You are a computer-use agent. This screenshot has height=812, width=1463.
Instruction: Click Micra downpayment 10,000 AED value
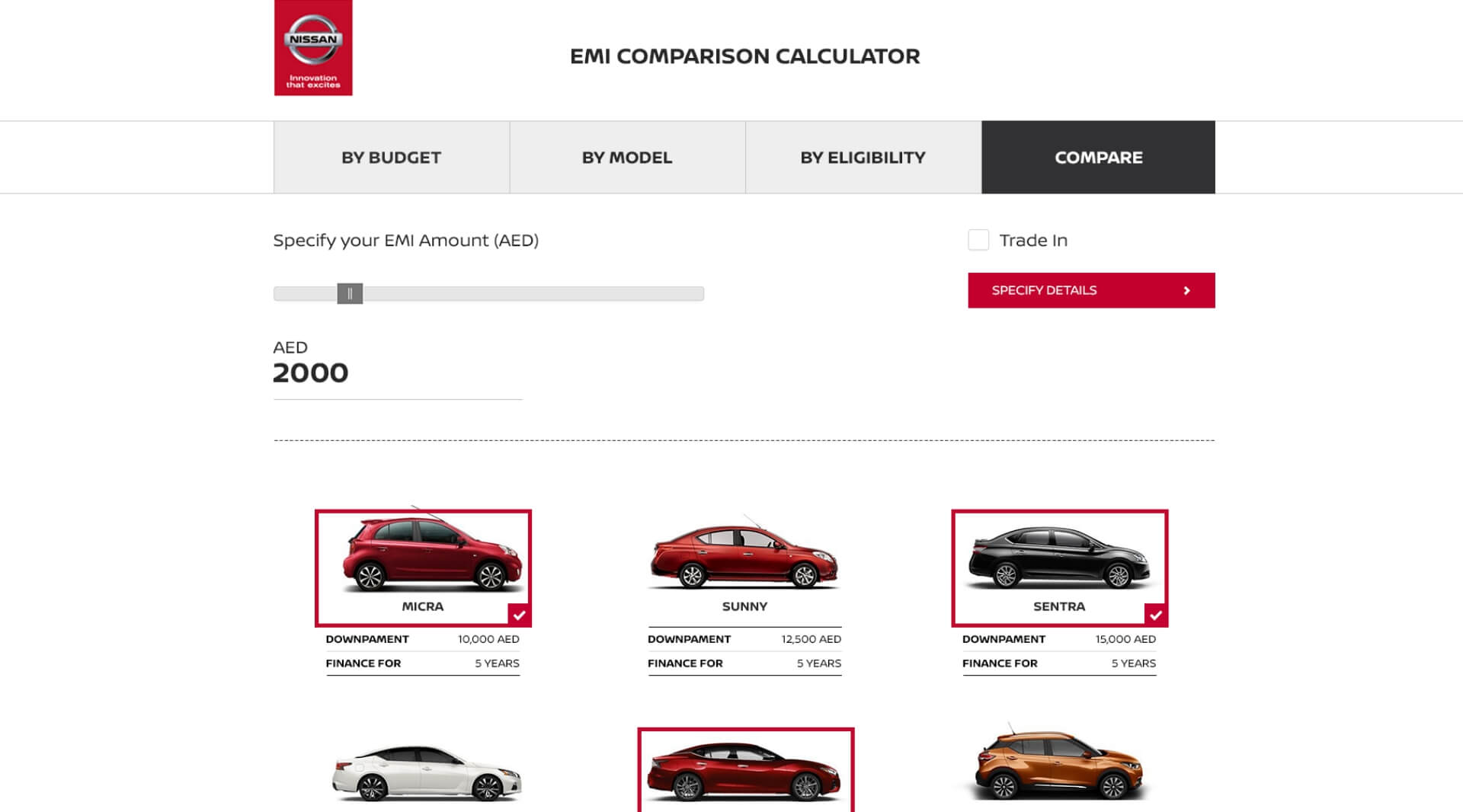point(488,639)
